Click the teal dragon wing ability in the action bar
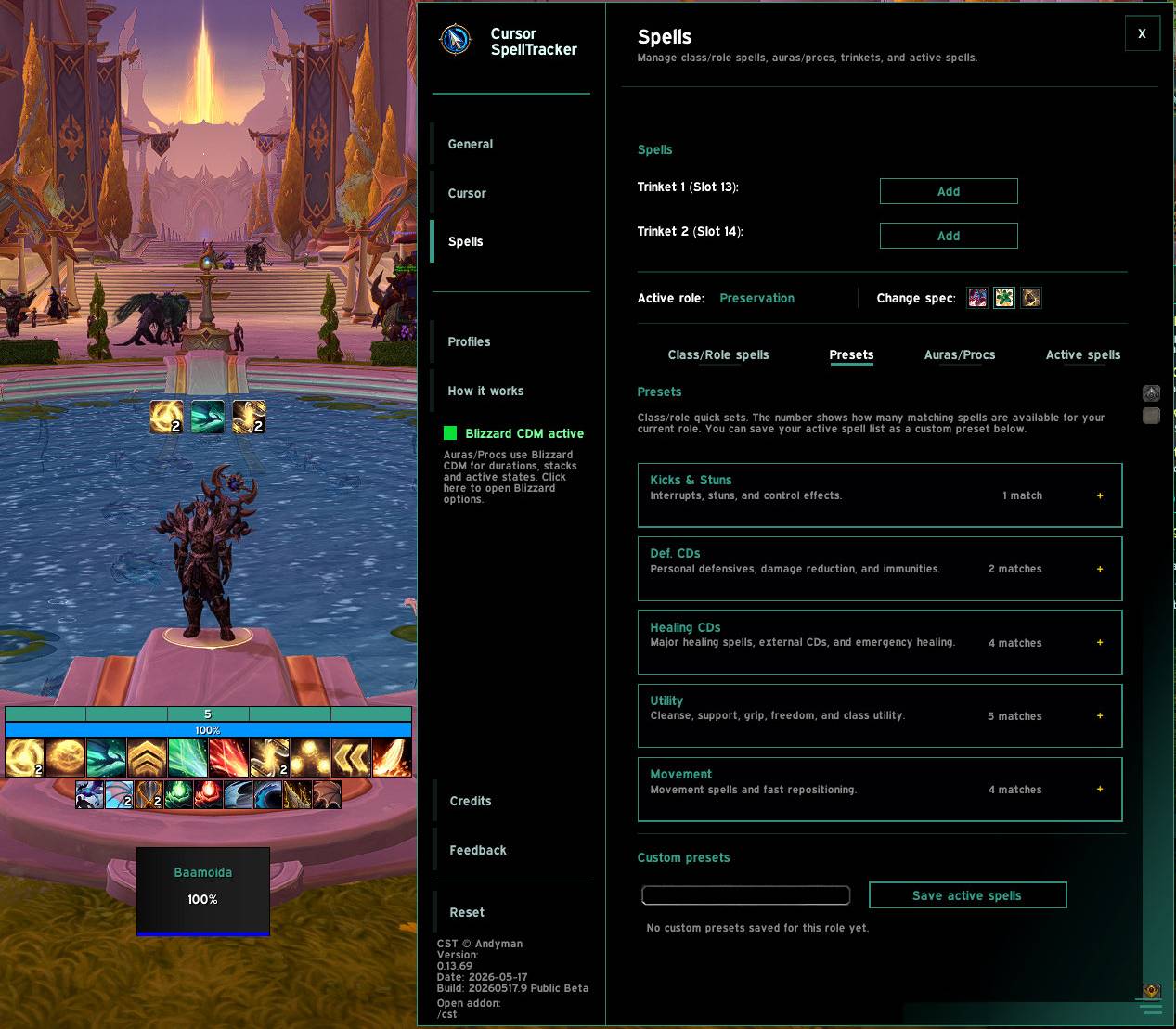The image size is (1176, 1029). click(x=106, y=757)
